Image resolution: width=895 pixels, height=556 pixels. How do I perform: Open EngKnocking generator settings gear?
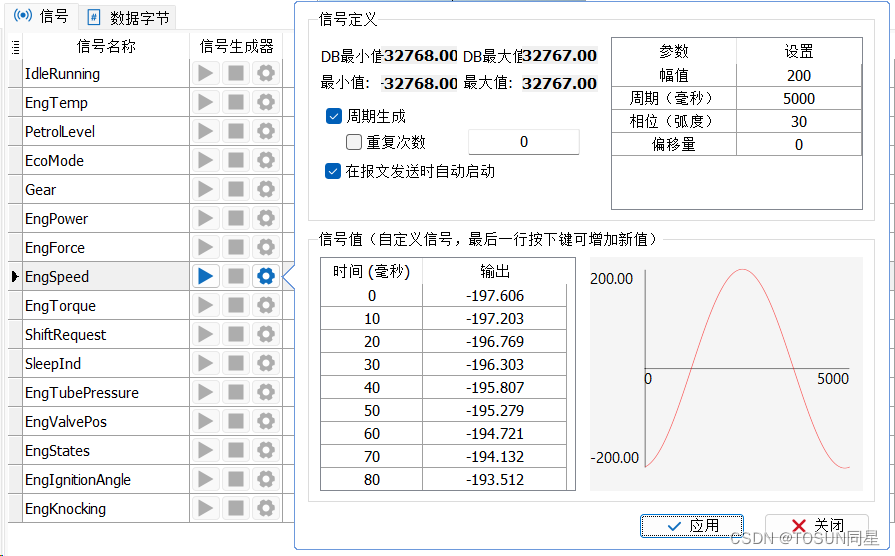pyautogui.click(x=266, y=509)
